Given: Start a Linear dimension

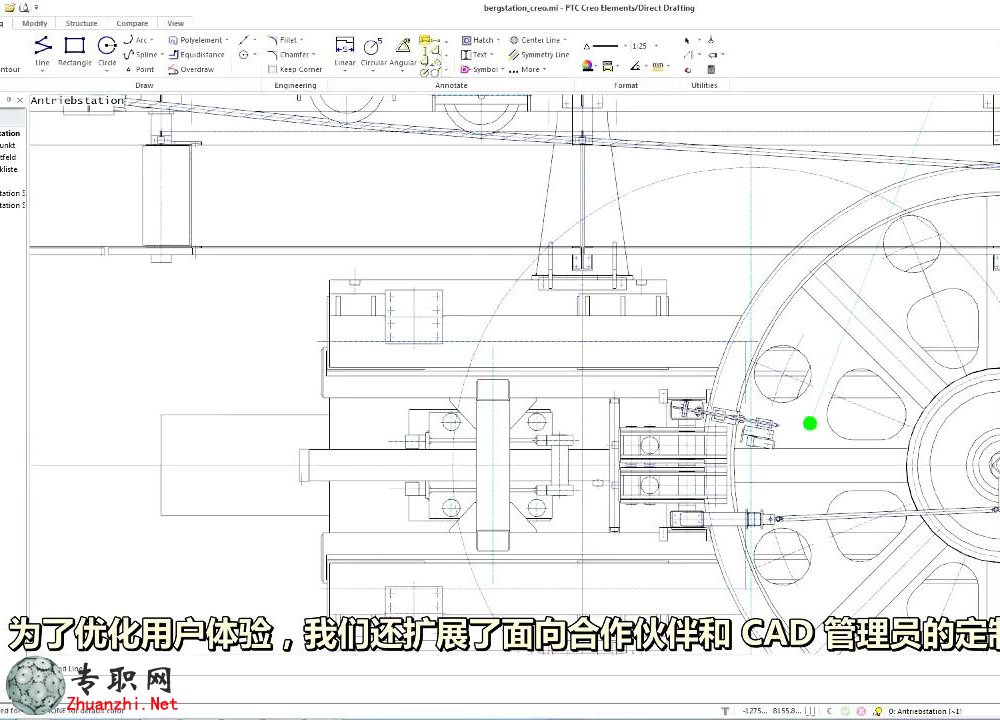Looking at the screenshot, I should [x=344, y=51].
